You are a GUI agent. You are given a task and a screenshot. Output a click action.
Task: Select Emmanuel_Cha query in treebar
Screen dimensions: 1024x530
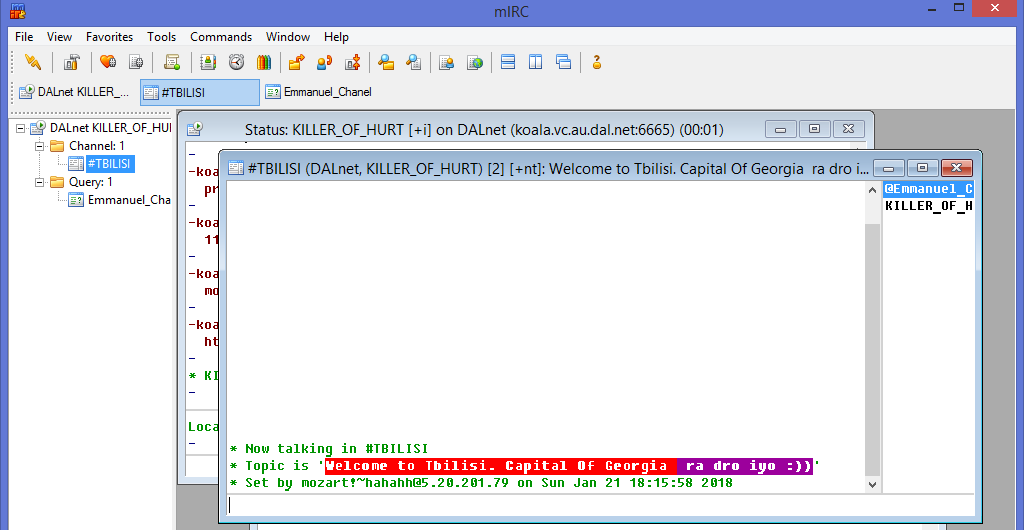129,200
